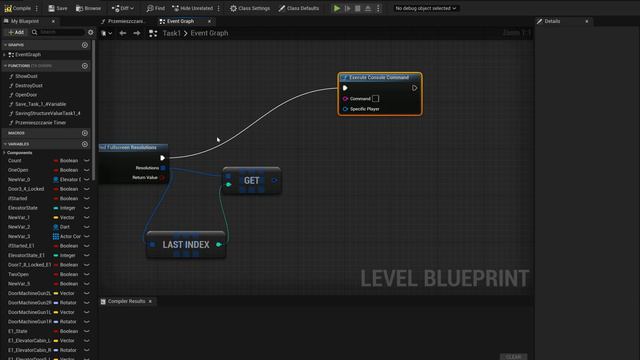Expand the Components category
The image size is (640, 360).
click(x=4, y=153)
